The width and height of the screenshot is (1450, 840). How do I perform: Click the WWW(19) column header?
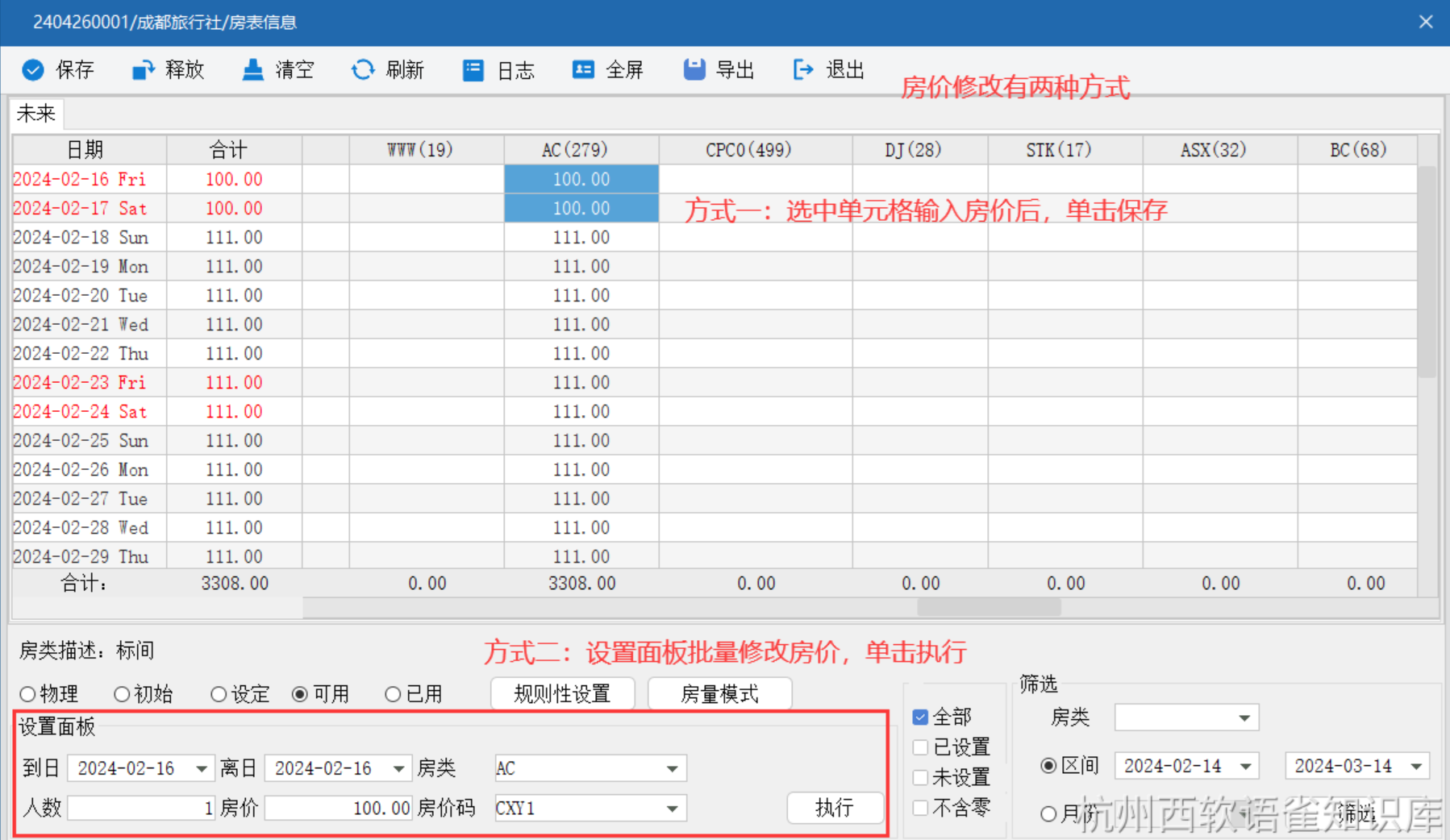(427, 150)
